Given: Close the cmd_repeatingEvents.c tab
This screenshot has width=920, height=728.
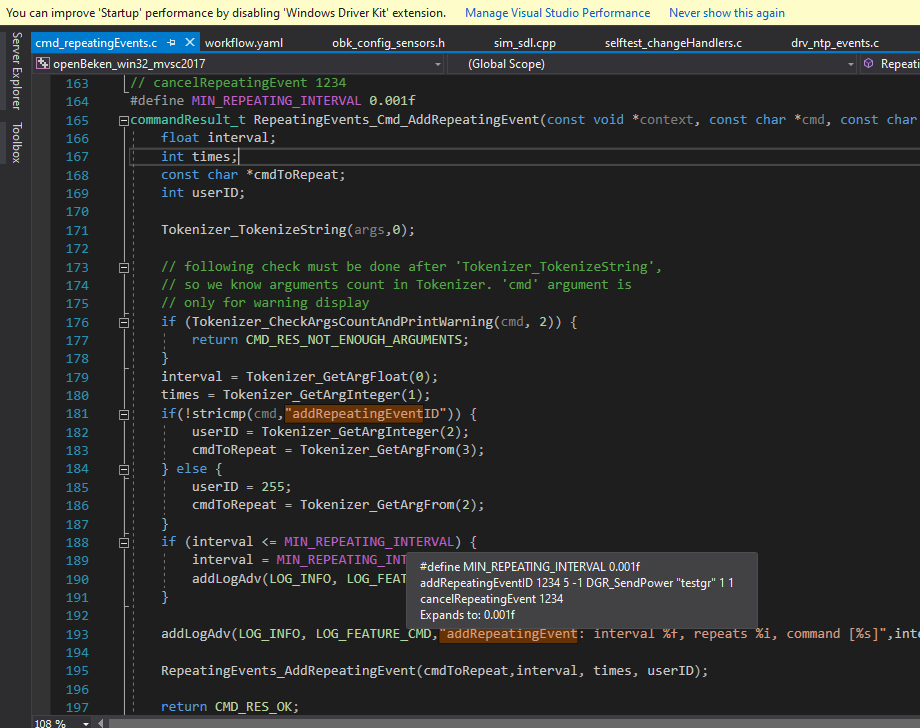Looking at the screenshot, I should click(190, 42).
